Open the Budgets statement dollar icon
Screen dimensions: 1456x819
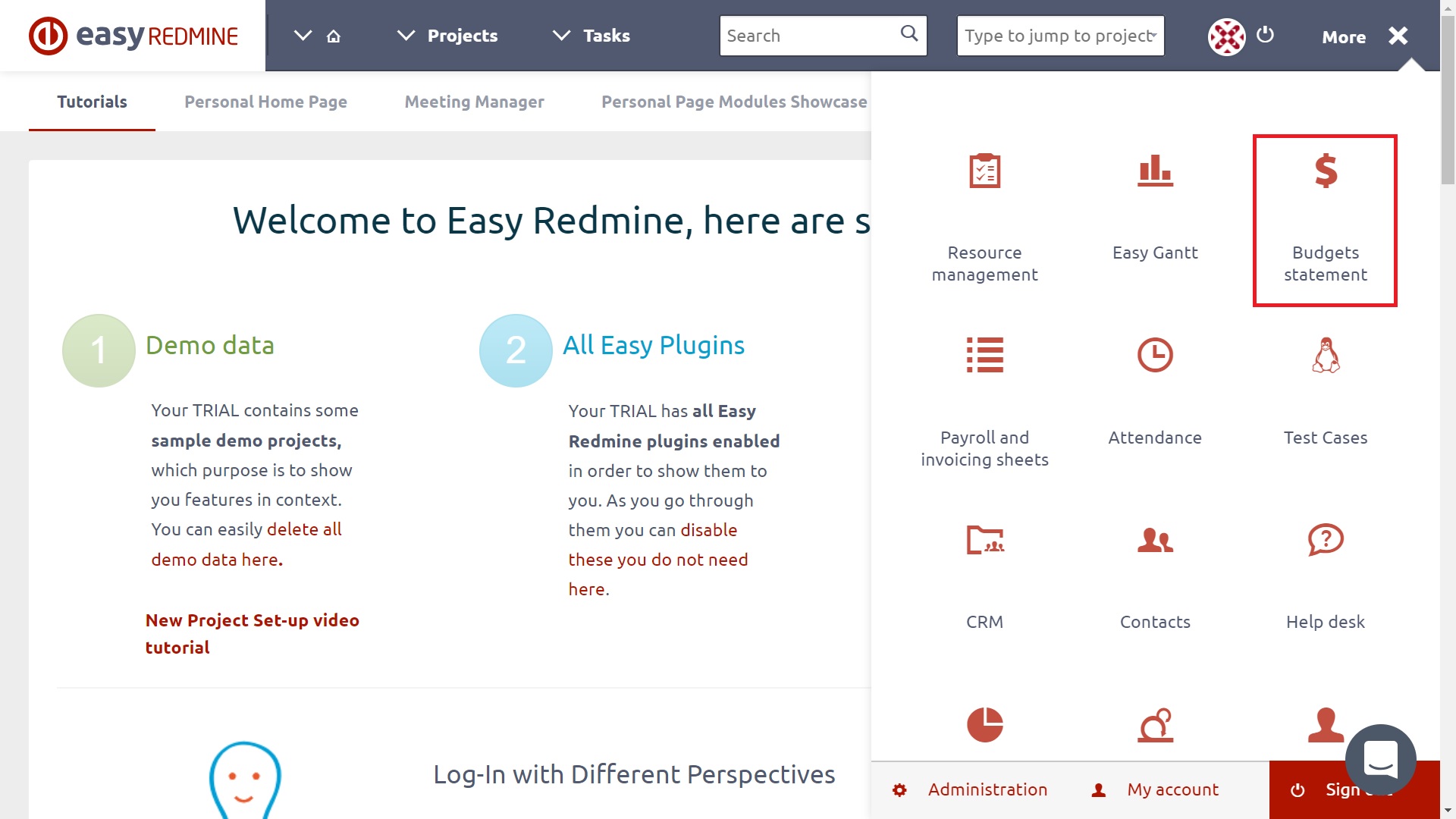(x=1326, y=171)
